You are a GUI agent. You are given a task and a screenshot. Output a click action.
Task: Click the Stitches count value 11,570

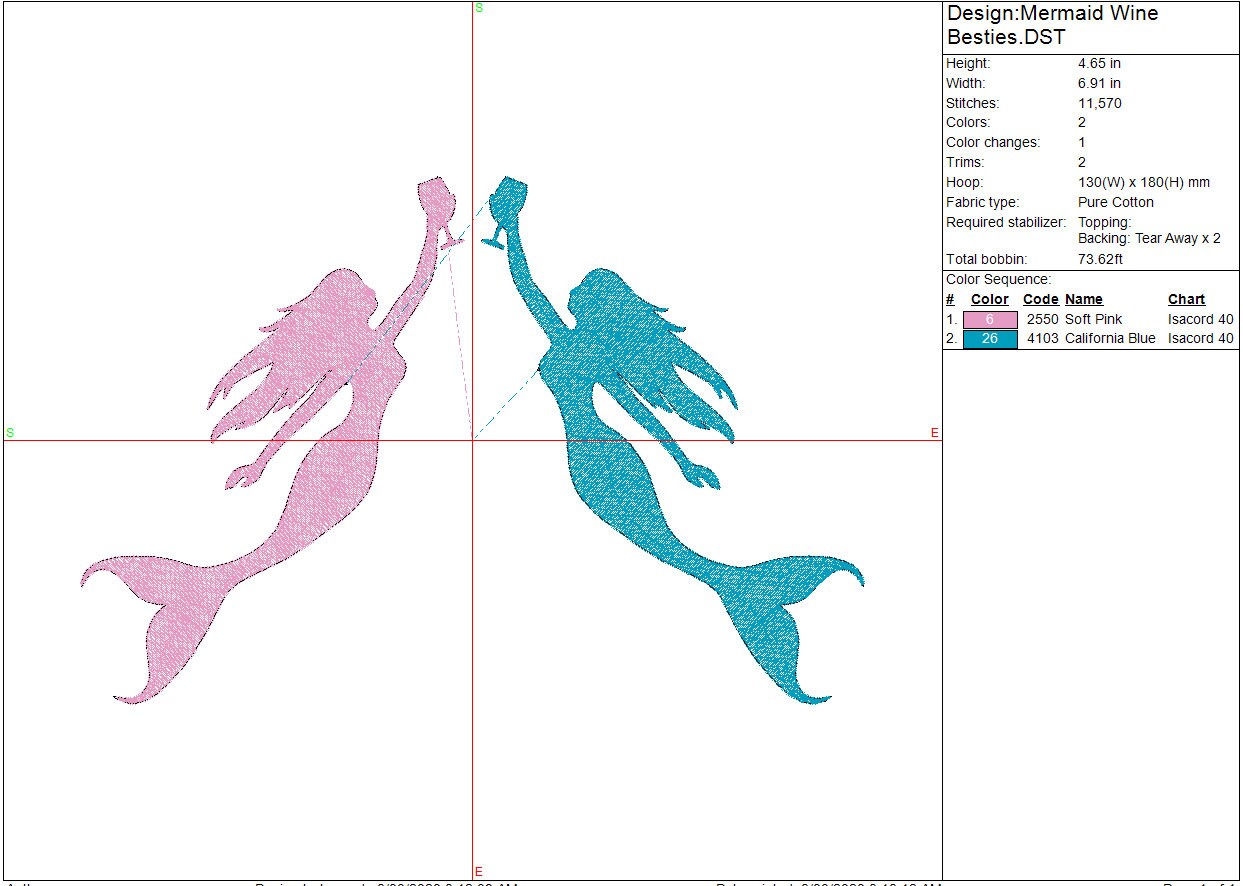pos(1100,103)
